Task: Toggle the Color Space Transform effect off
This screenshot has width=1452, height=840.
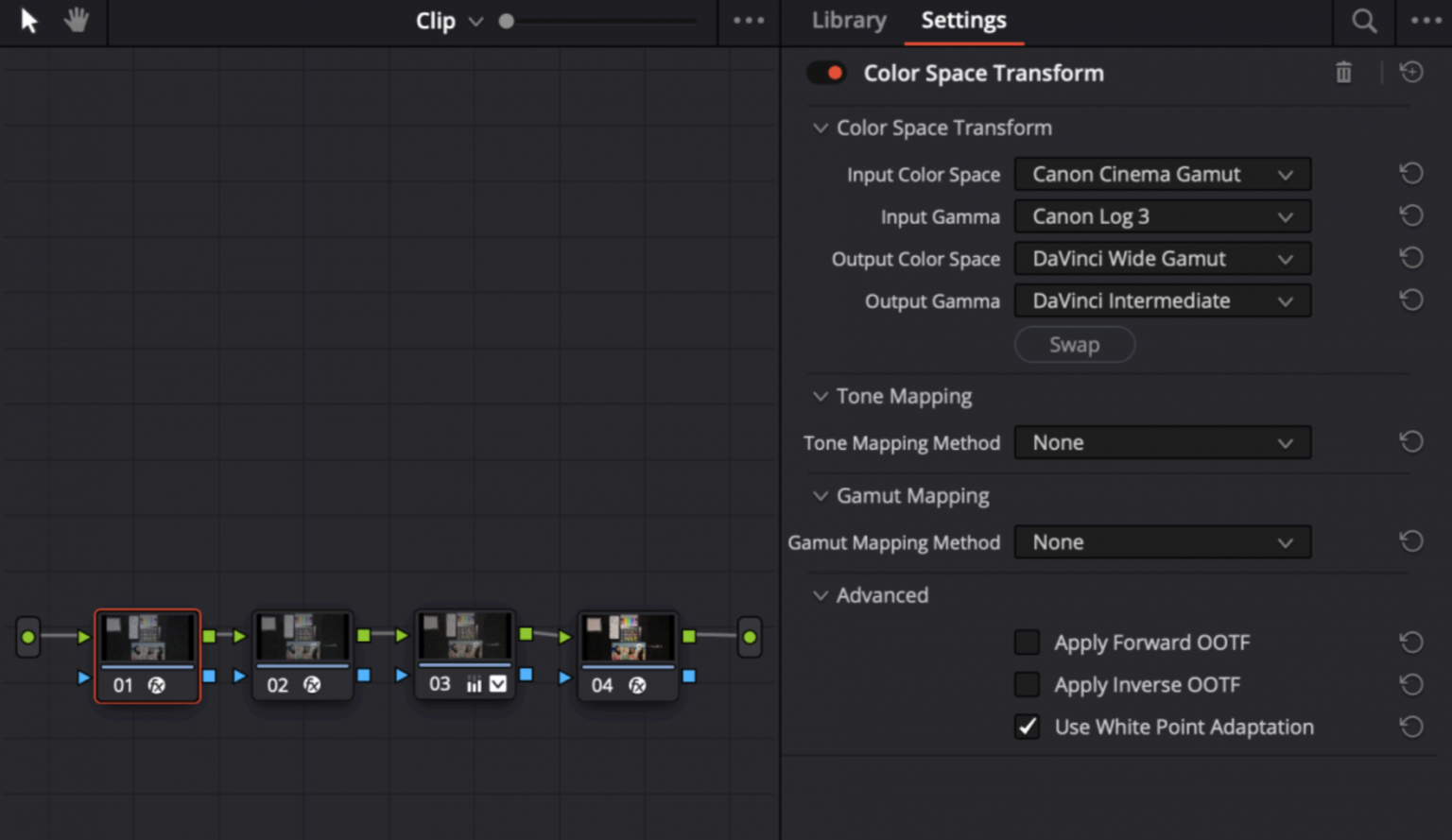Action: pos(826,73)
